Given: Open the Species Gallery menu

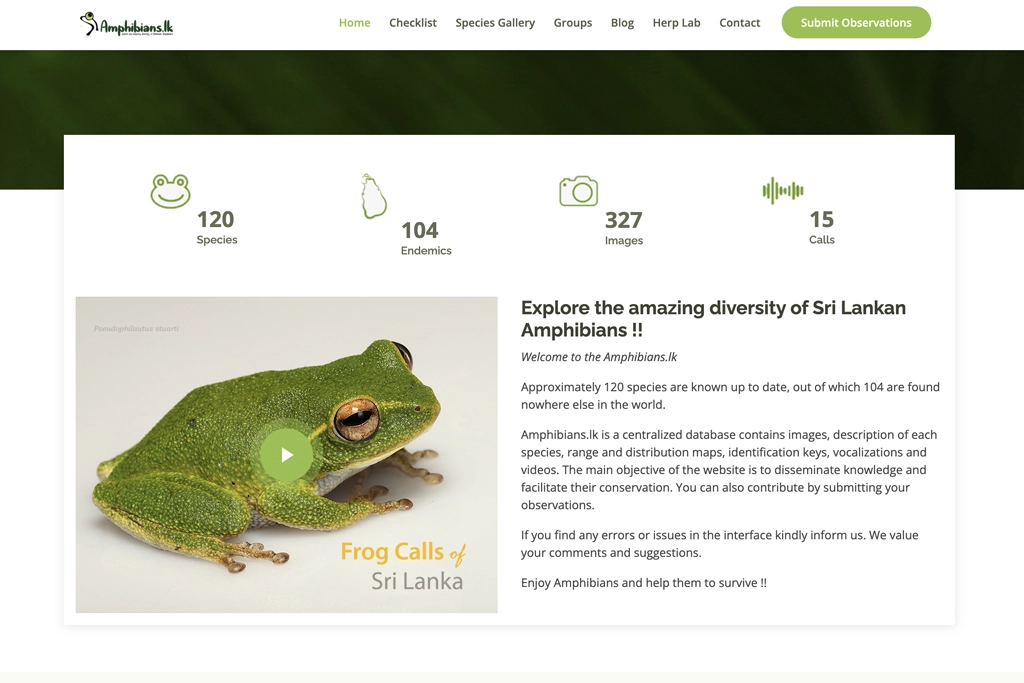Looking at the screenshot, I should tap(495, 23).
